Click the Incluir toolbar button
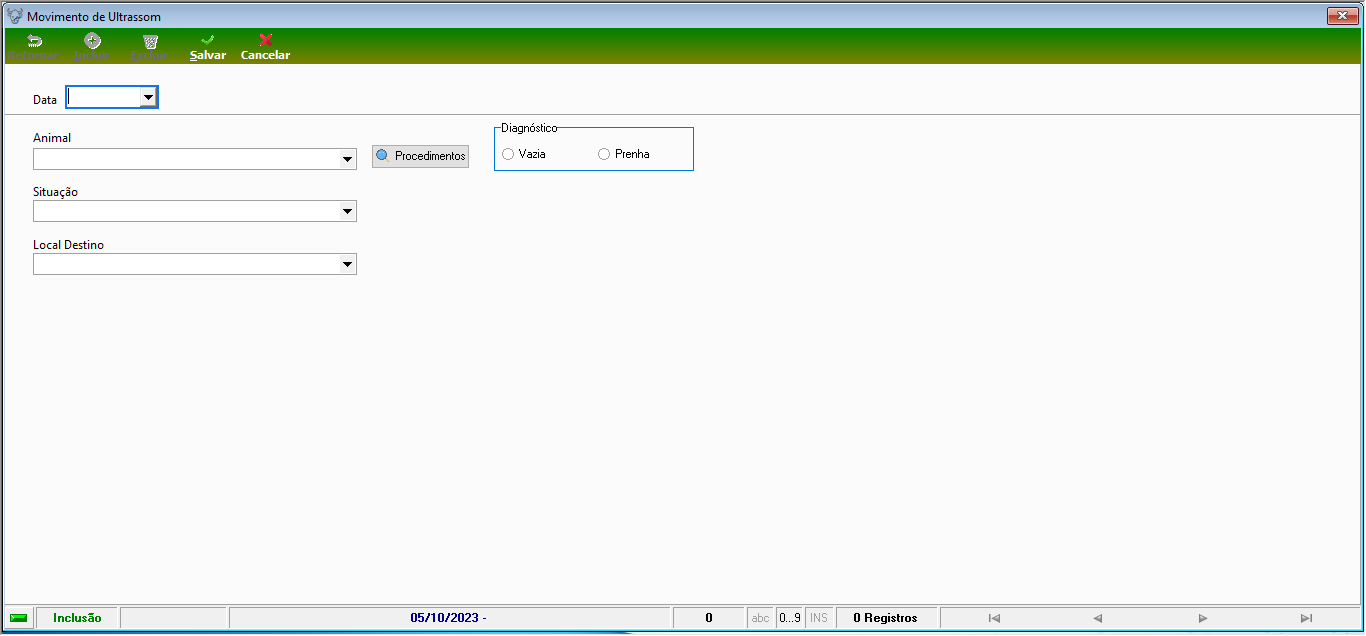 click(x=92, y=47)
